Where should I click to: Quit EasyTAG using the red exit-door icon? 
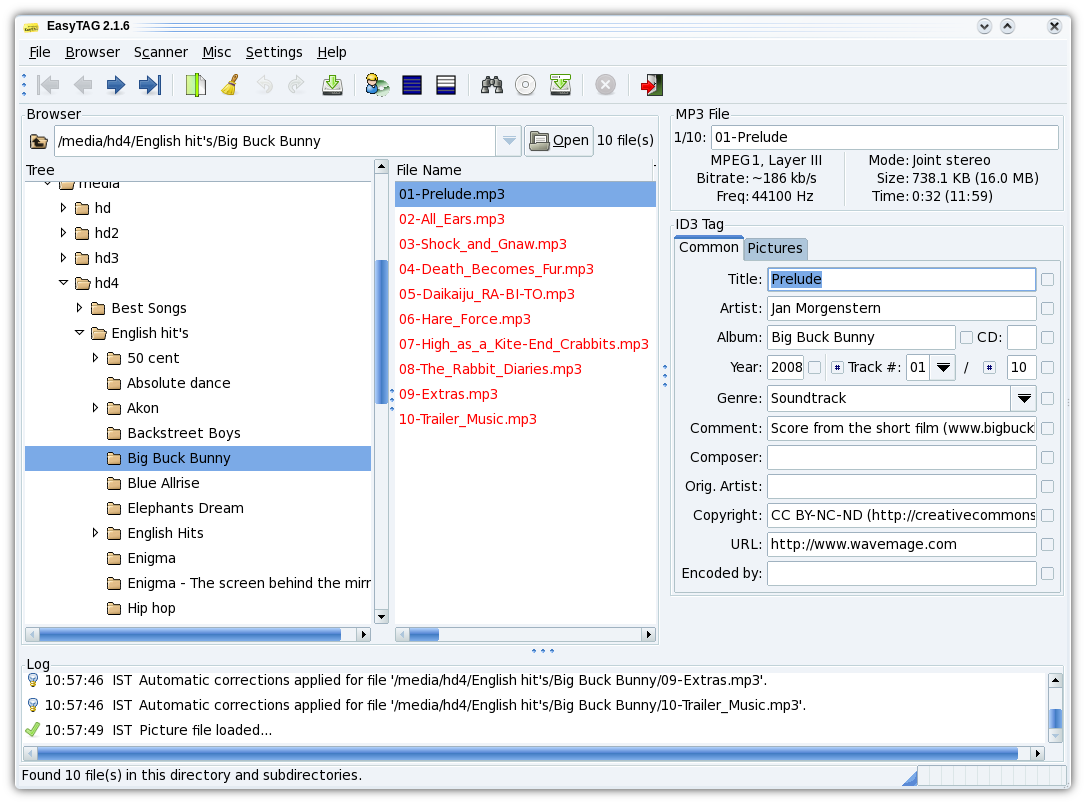[x=652, y=85]
